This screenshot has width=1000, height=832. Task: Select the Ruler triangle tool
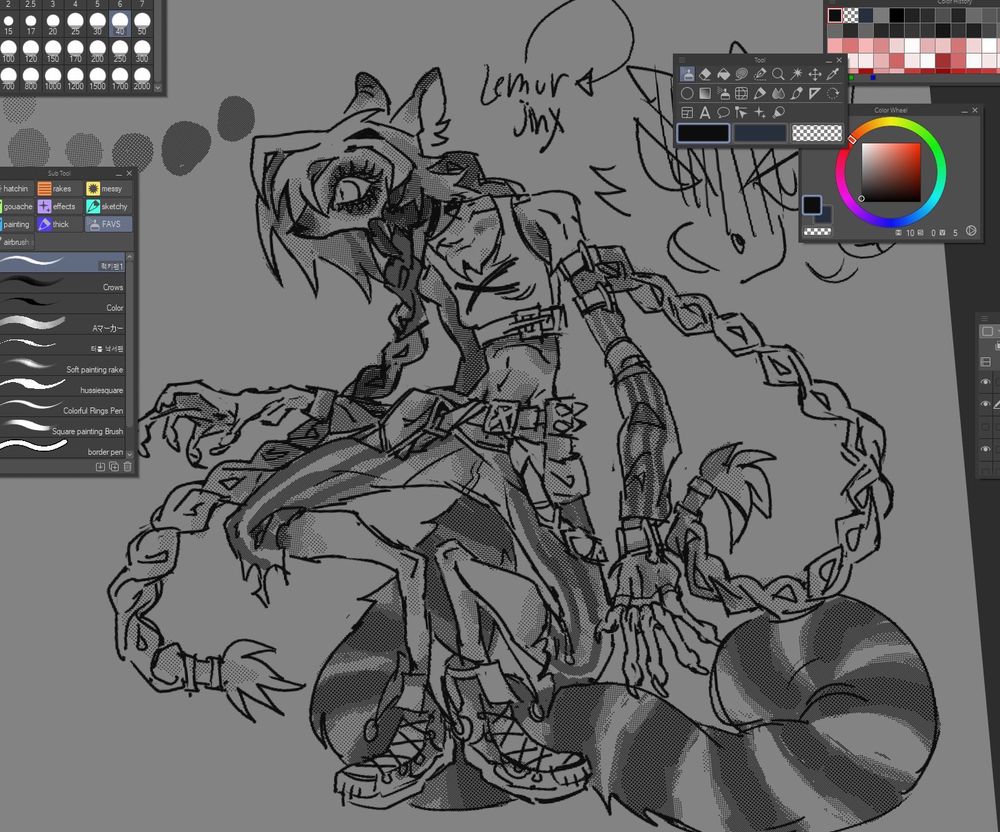point(815,94)
